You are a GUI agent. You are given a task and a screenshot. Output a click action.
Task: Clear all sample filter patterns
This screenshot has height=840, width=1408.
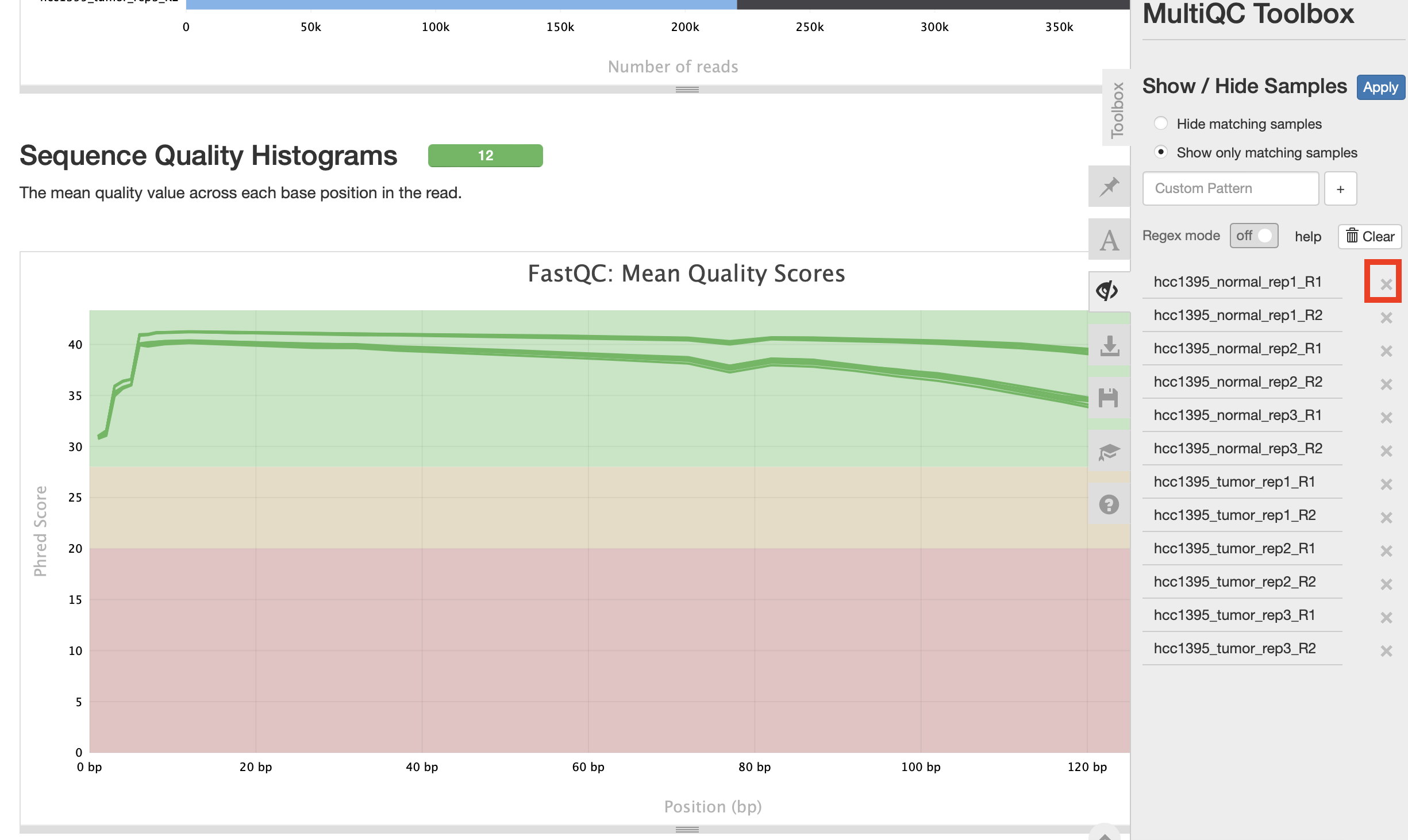[x=1370, y=236]
